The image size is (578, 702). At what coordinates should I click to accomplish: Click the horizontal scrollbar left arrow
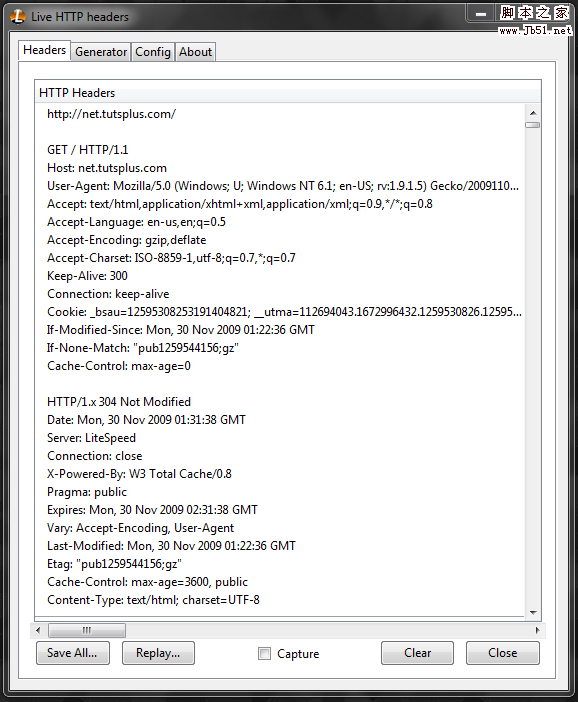38,630
